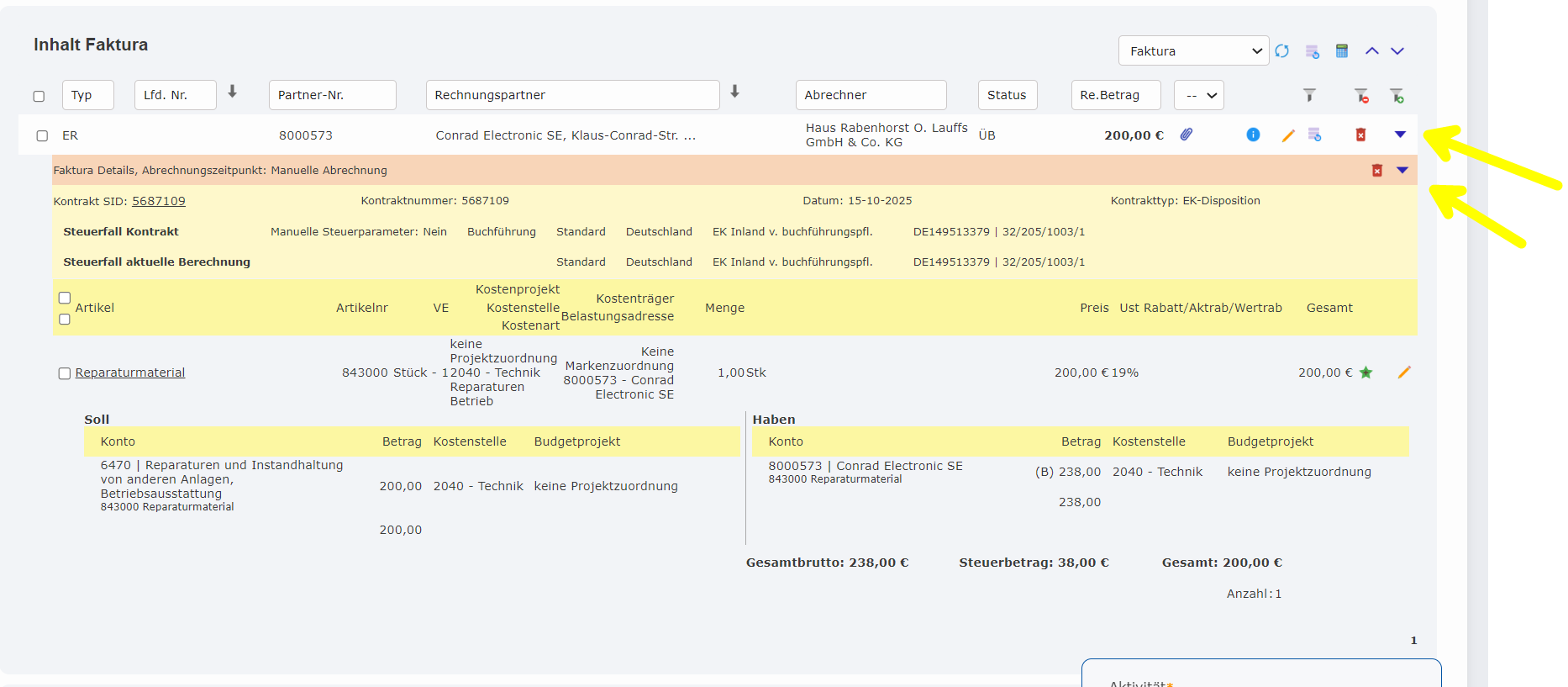1568x687 pixels.
Task: Edit the Reparaturmaterial article with pencil icon
Action: [1404, 373]
